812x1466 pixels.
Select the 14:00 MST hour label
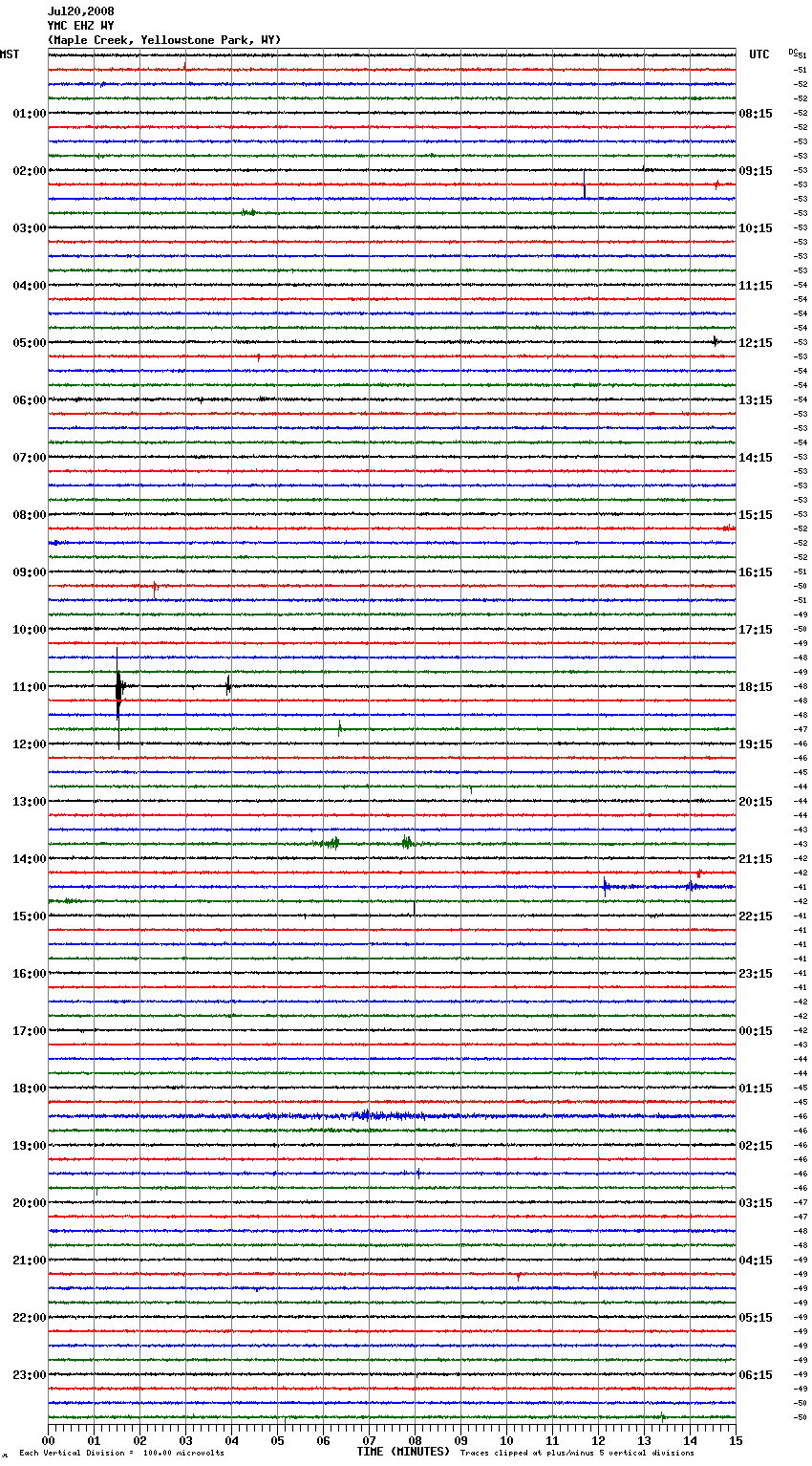tap(29, 859)
